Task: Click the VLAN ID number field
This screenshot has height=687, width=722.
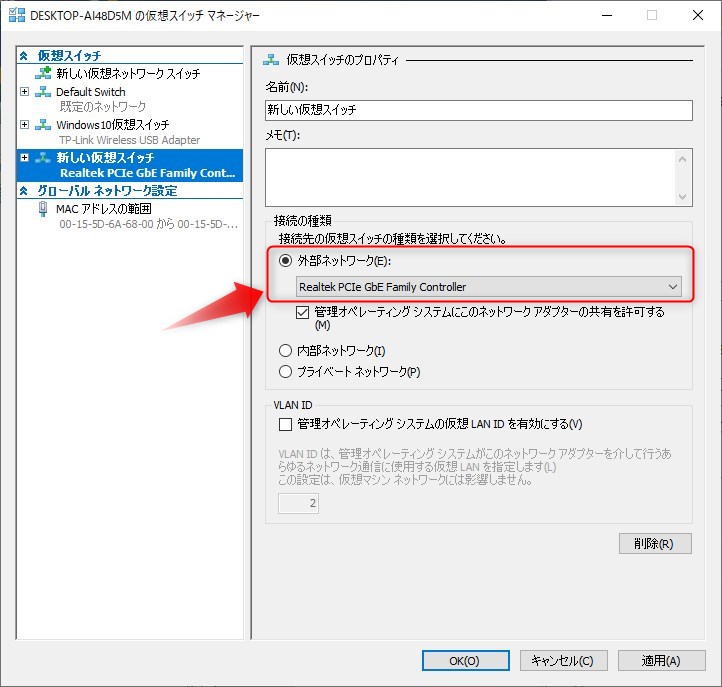Action: click(x=298, y=503)
